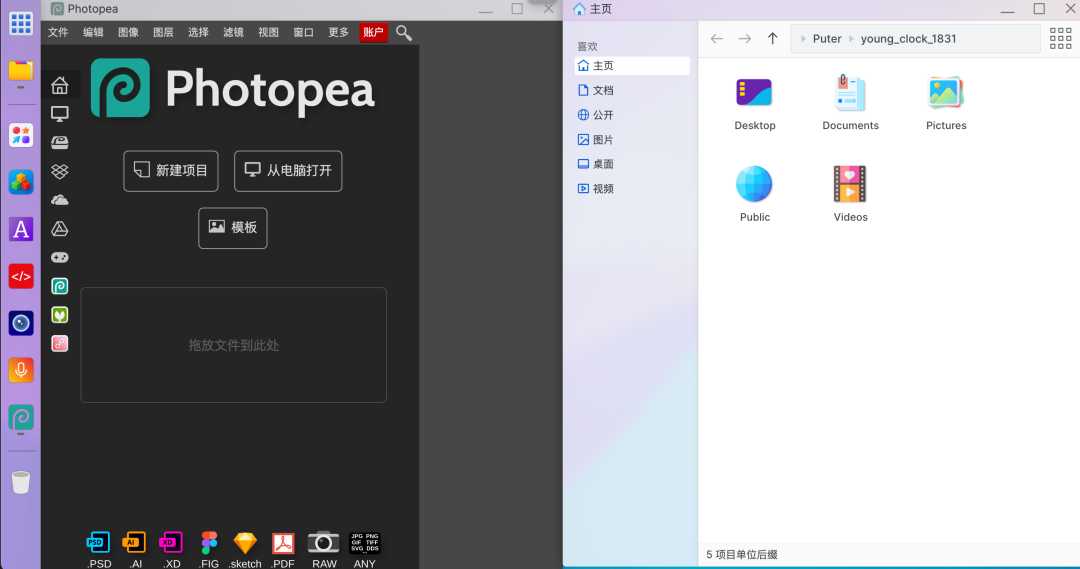Select the green Vectorpea icon in sidebar
The width and height of the screenshot is (1080, 569).
click(x=60, y=315)
